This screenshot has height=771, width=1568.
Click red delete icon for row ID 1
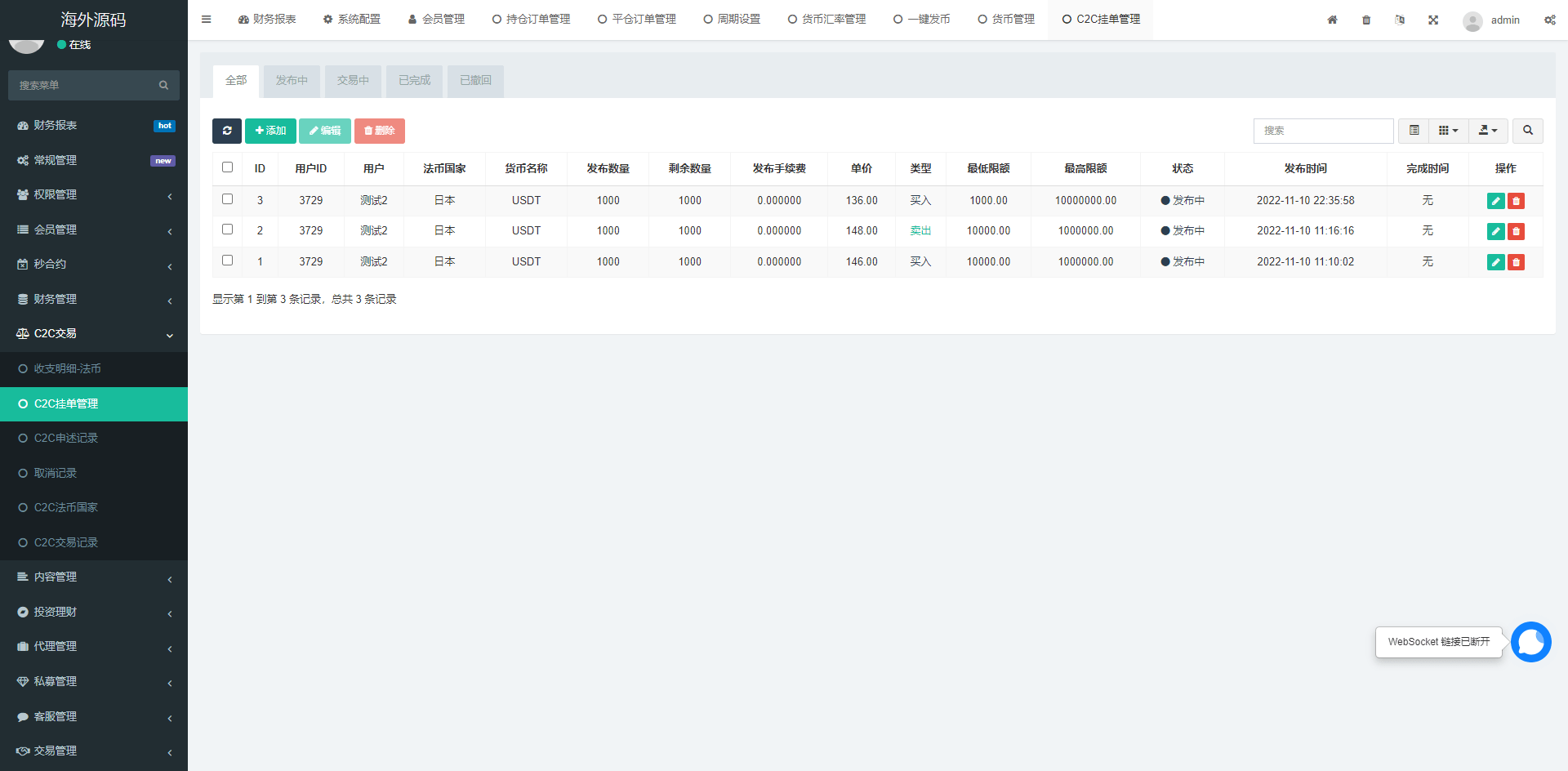pos(1516,262)
